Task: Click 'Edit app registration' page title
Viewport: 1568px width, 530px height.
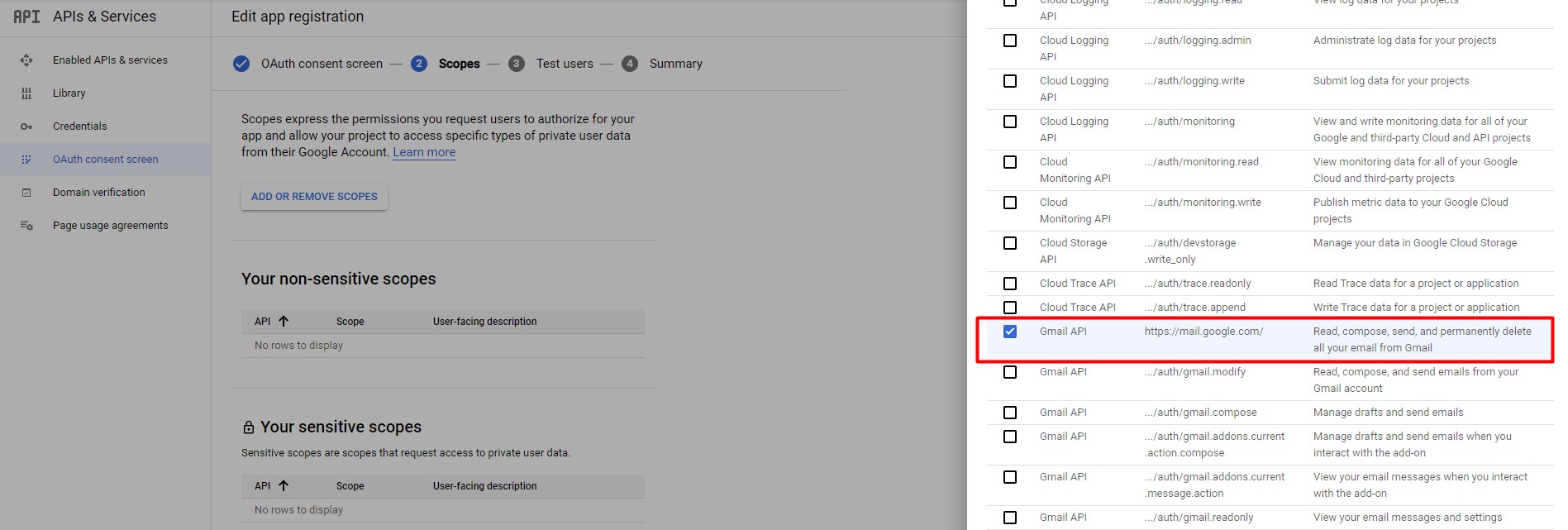Action: 298,17
